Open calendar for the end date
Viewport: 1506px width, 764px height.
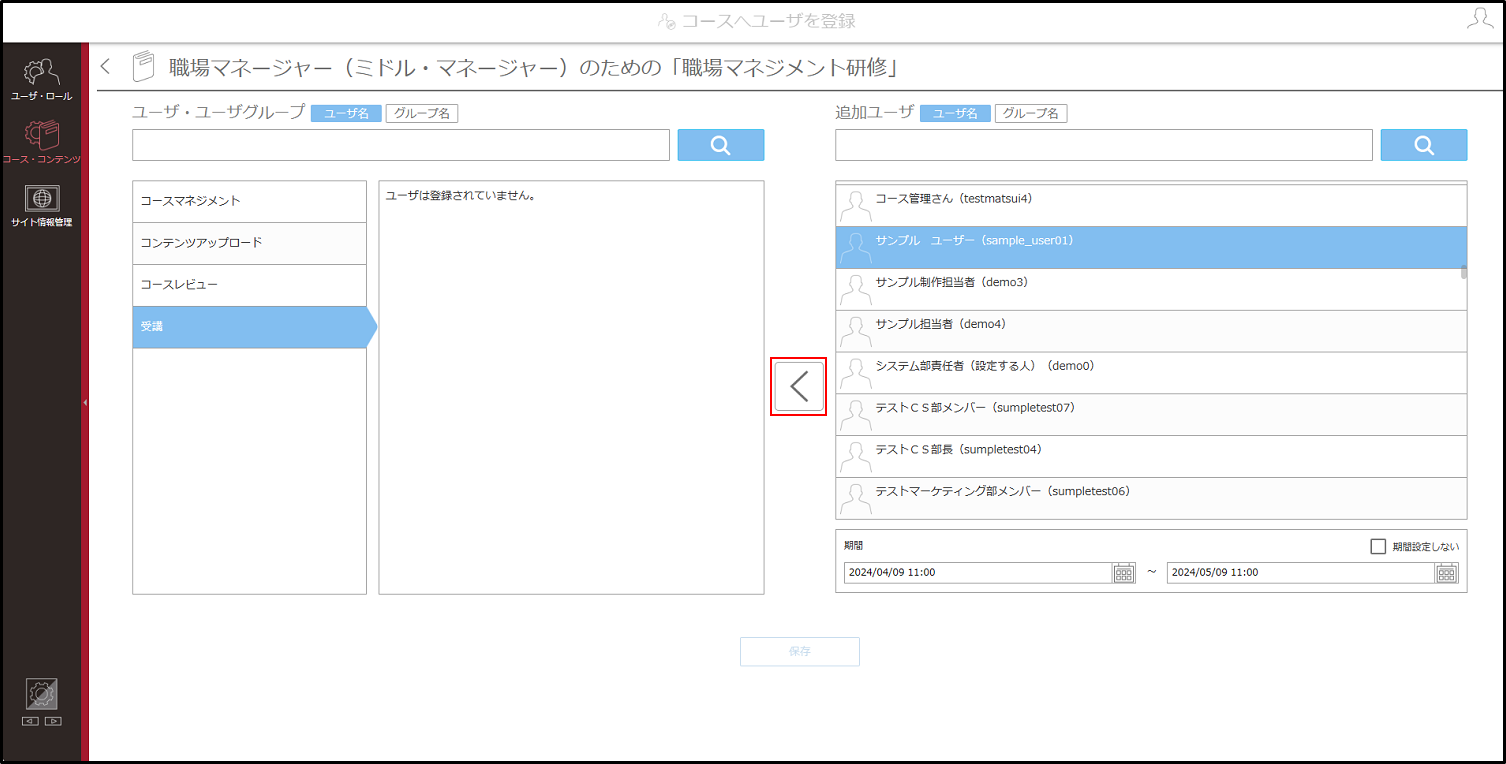pos(1447,573)
